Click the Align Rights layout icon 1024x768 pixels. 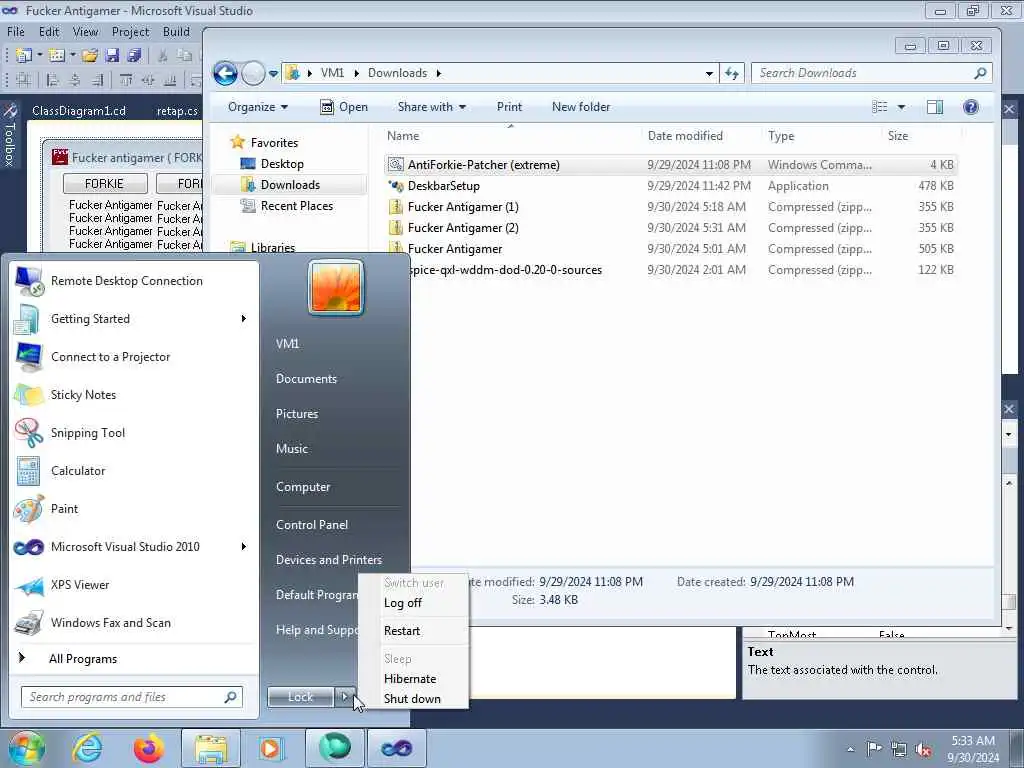click(97, 80)
